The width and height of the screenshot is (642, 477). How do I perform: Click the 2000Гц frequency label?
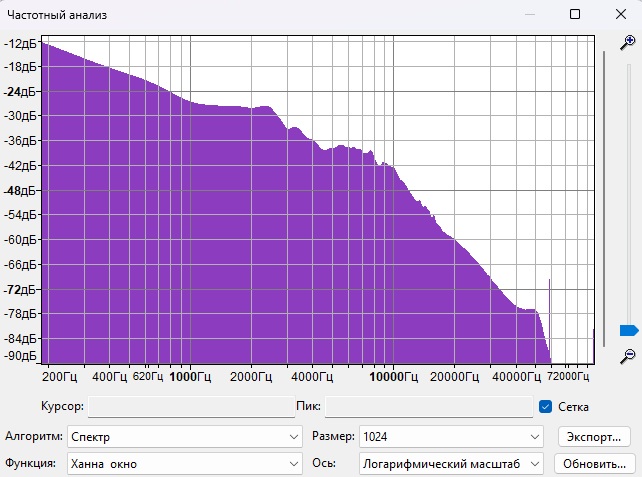click(251, 377)
